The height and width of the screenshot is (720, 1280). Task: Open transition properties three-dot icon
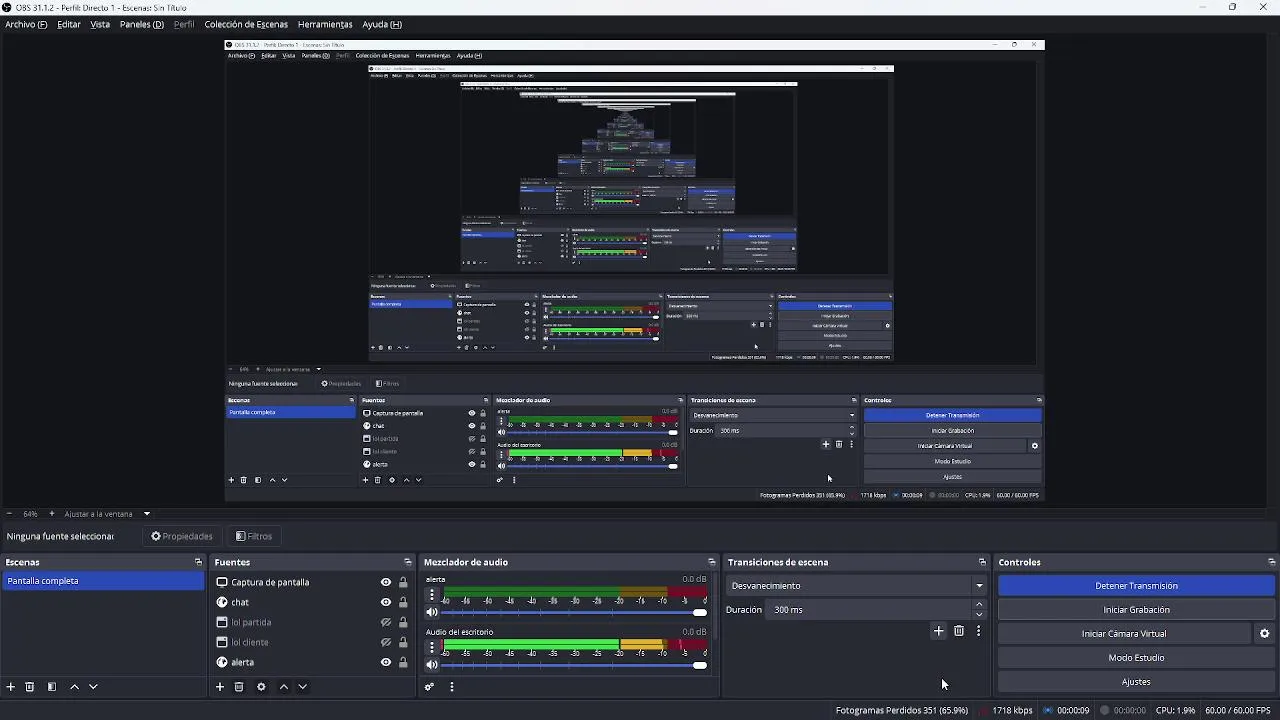tap(978, 631)
